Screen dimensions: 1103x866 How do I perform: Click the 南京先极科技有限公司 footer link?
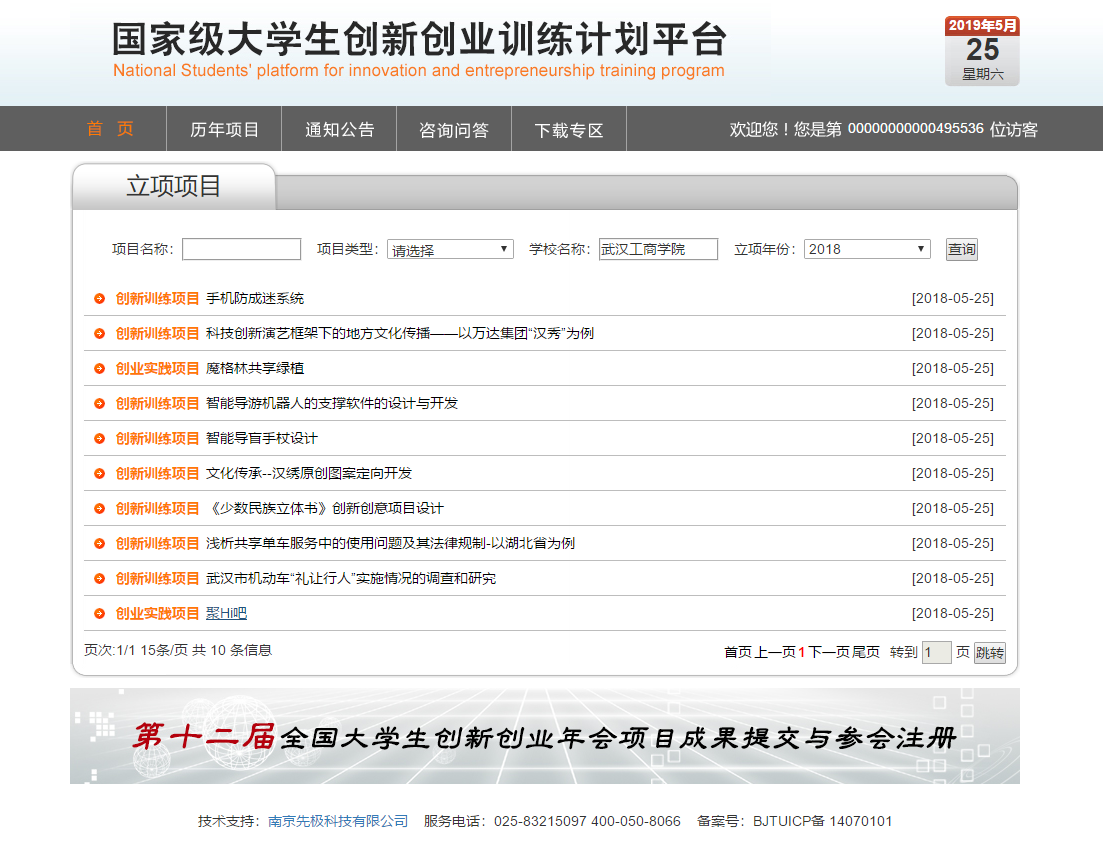coord(338,821)
